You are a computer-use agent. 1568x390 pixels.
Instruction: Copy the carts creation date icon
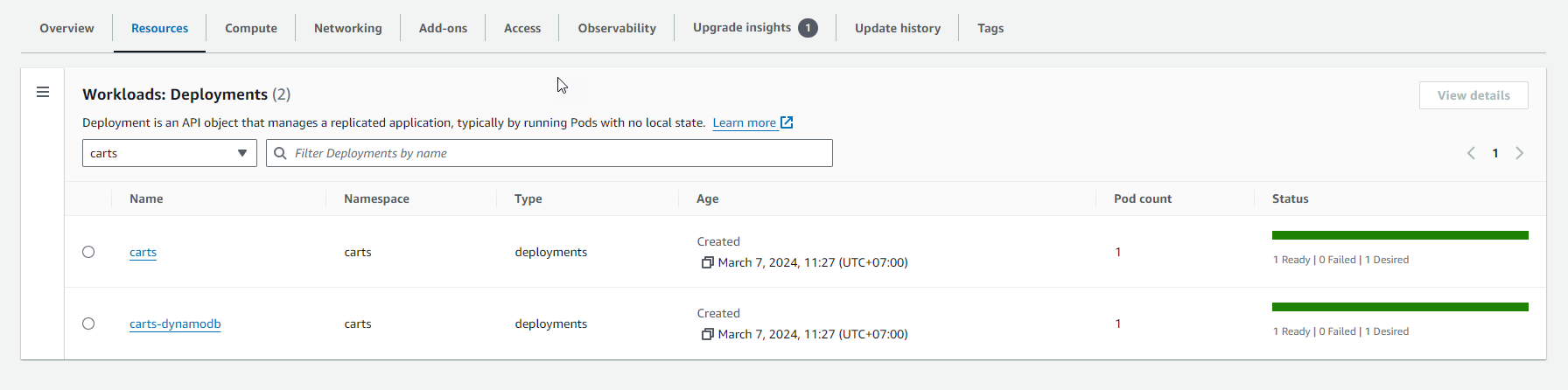click(707, 262)
